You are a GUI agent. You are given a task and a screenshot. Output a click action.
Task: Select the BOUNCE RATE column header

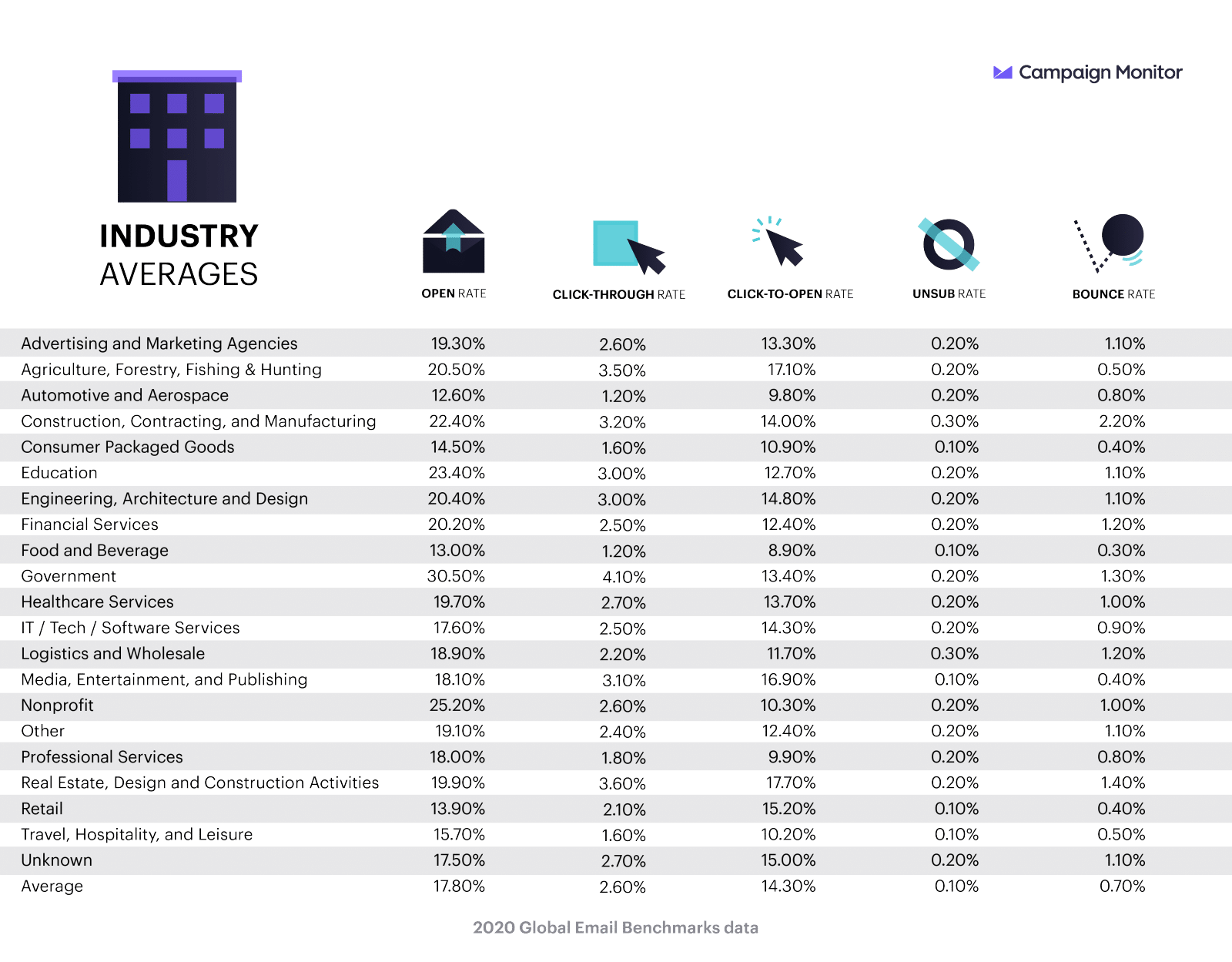coord(1113,294)
